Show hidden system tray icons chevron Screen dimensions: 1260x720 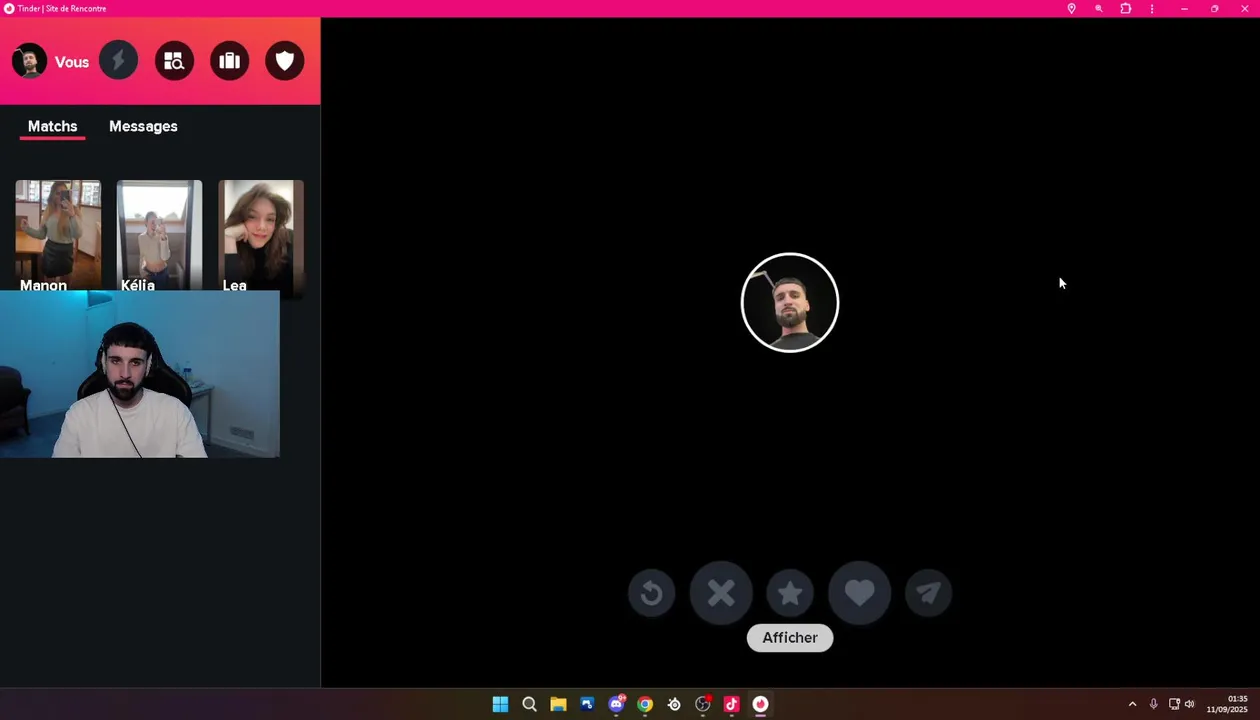coord(1132,704)
